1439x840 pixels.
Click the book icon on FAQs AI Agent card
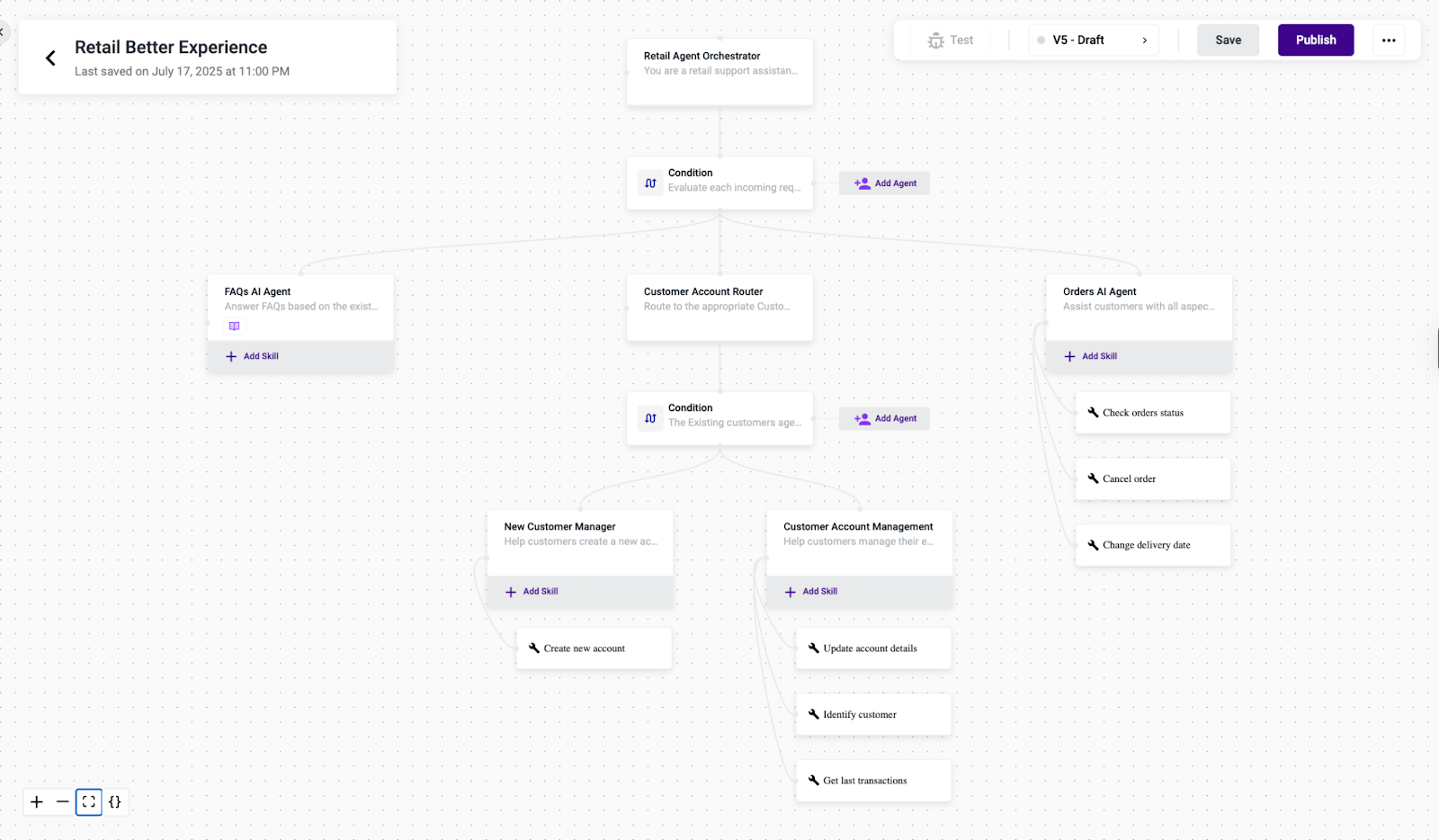(233, 326)
